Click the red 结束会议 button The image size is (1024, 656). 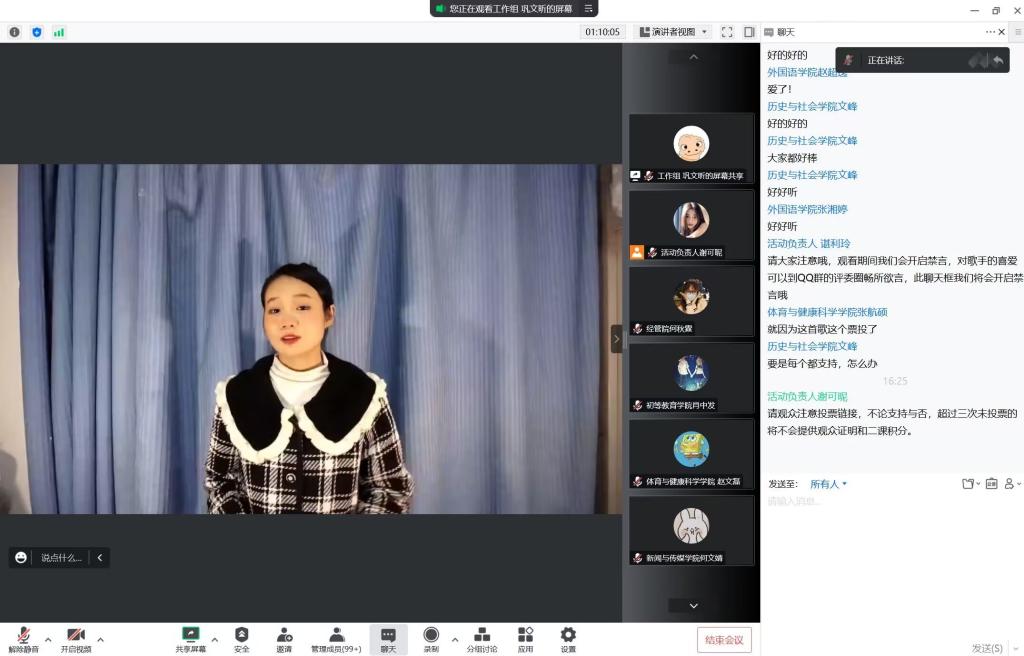point(724,640)
